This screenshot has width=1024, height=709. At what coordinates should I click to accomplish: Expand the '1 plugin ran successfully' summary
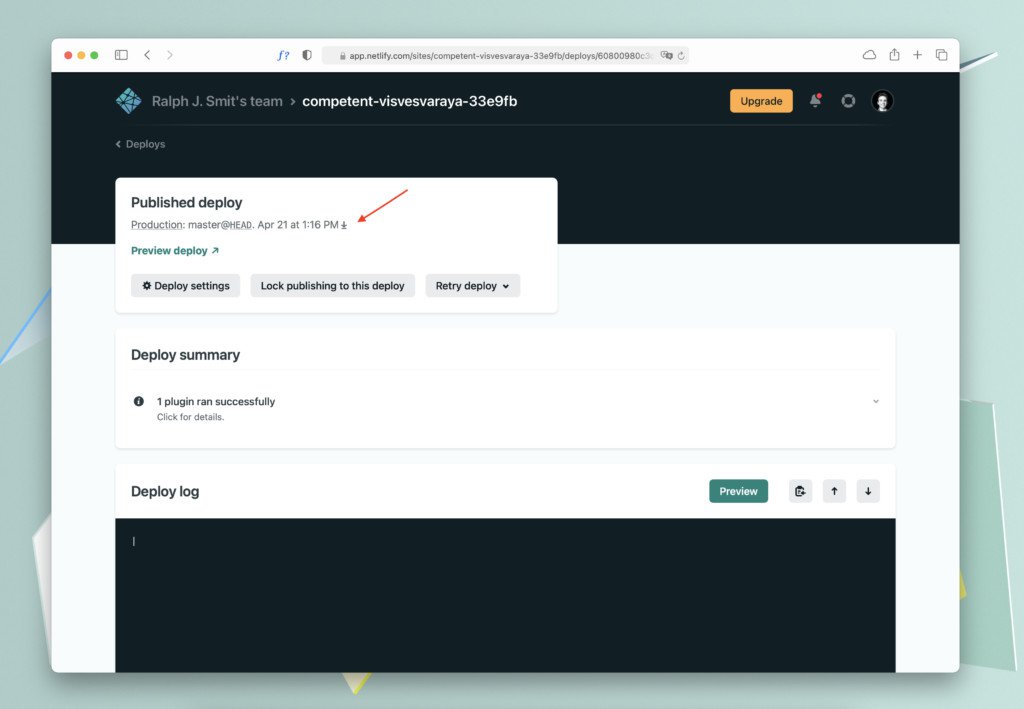pos(875,401)
